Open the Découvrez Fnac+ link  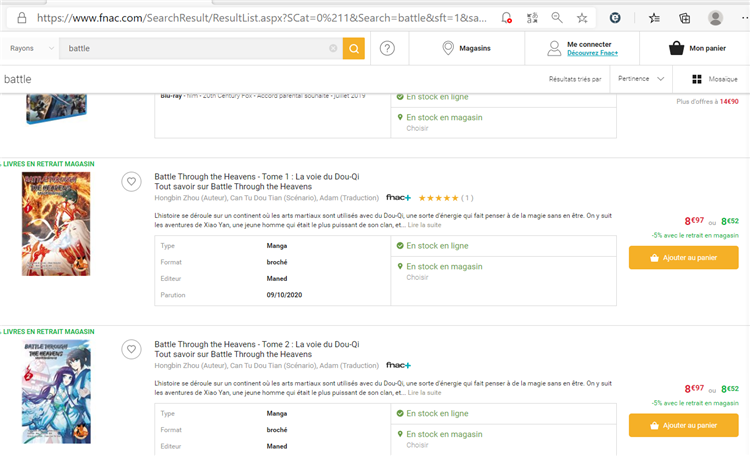pos(592,53)
